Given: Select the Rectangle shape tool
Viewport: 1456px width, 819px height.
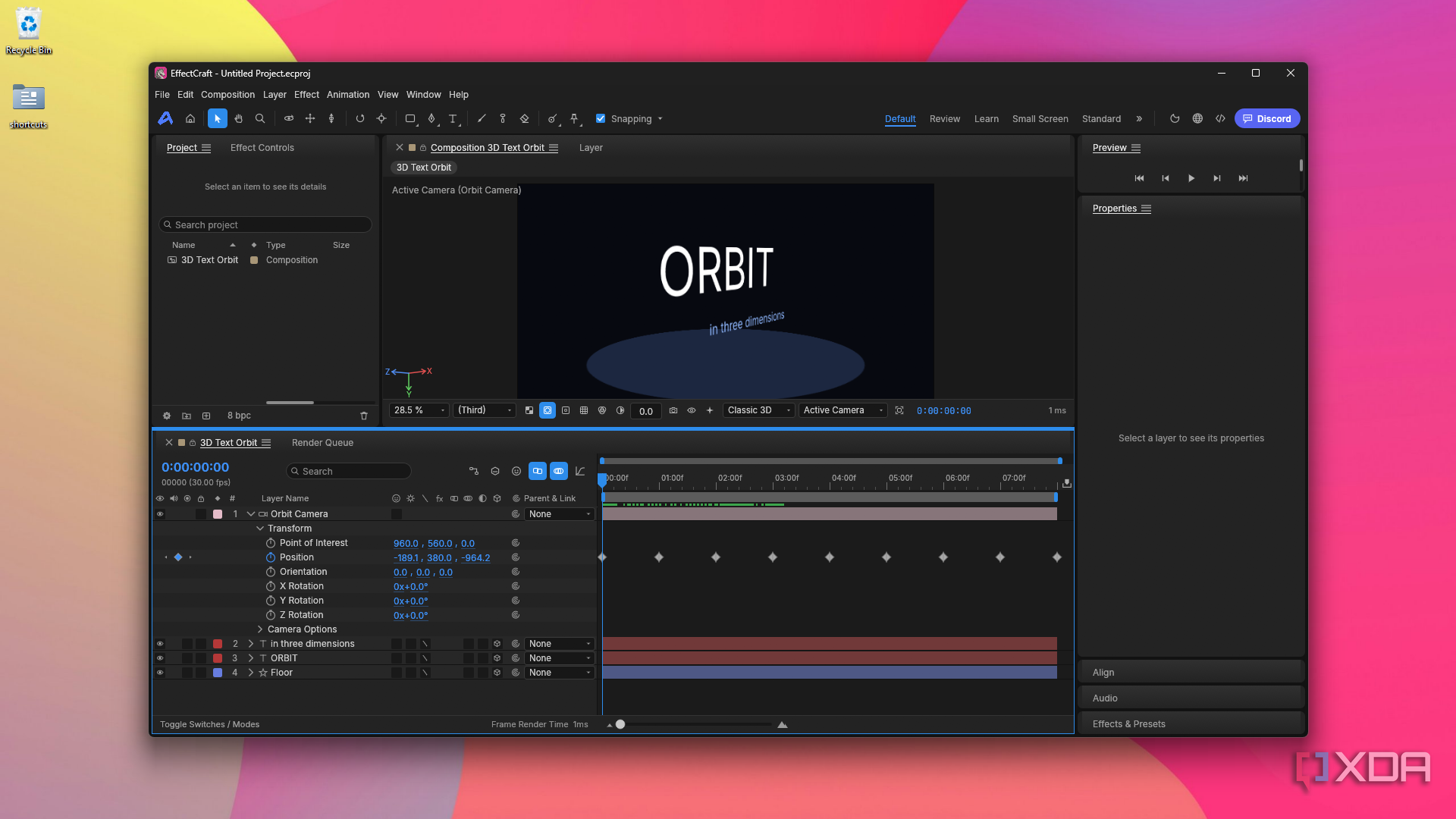Looking at the screenshot, I should point(410,119).
